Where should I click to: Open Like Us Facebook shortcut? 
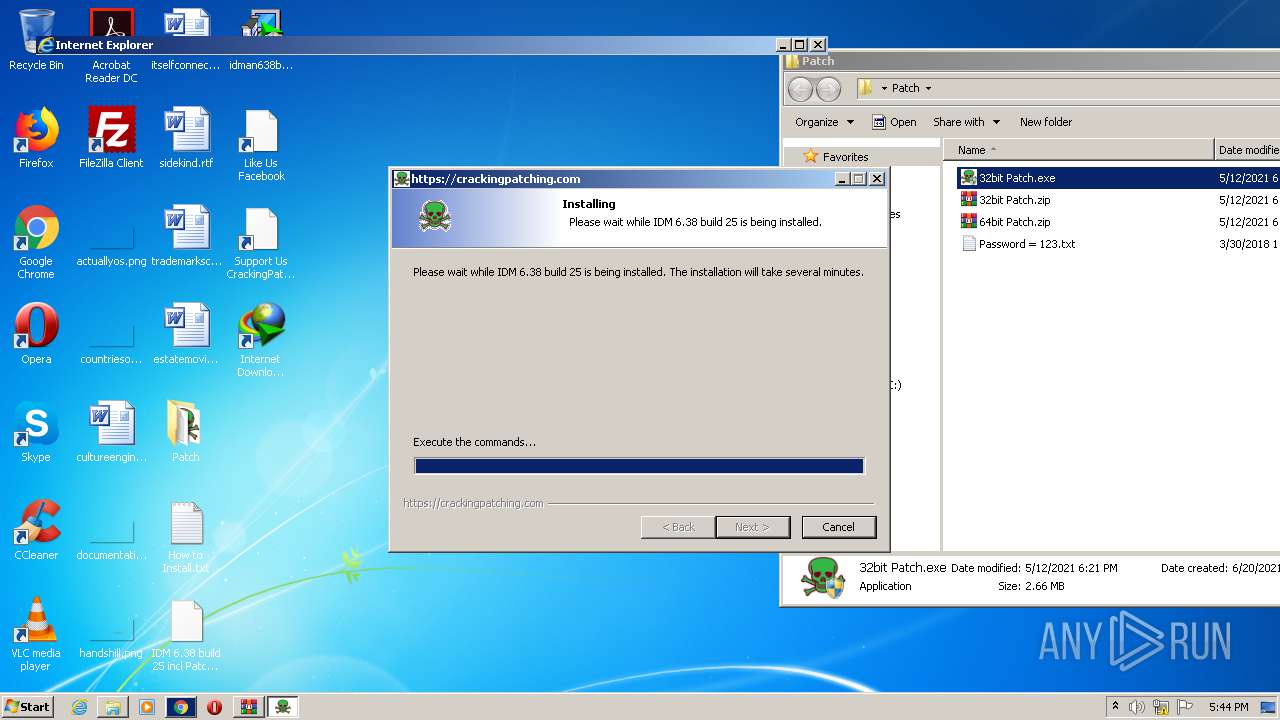click(261, 144)
